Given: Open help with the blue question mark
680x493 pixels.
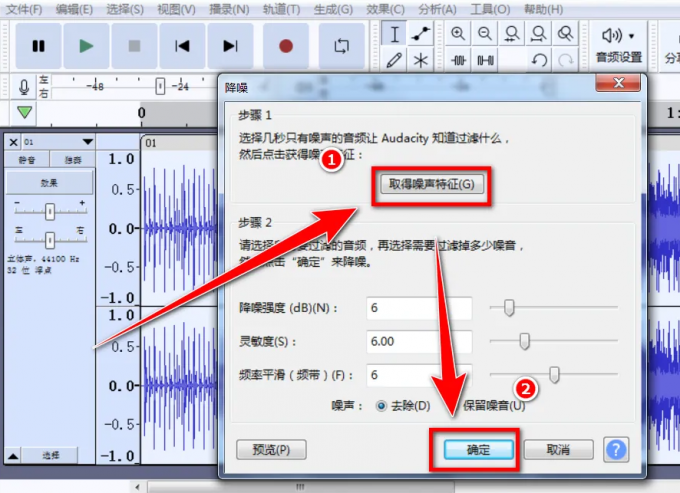Looking at the screenshot, I should pos(616,450).
